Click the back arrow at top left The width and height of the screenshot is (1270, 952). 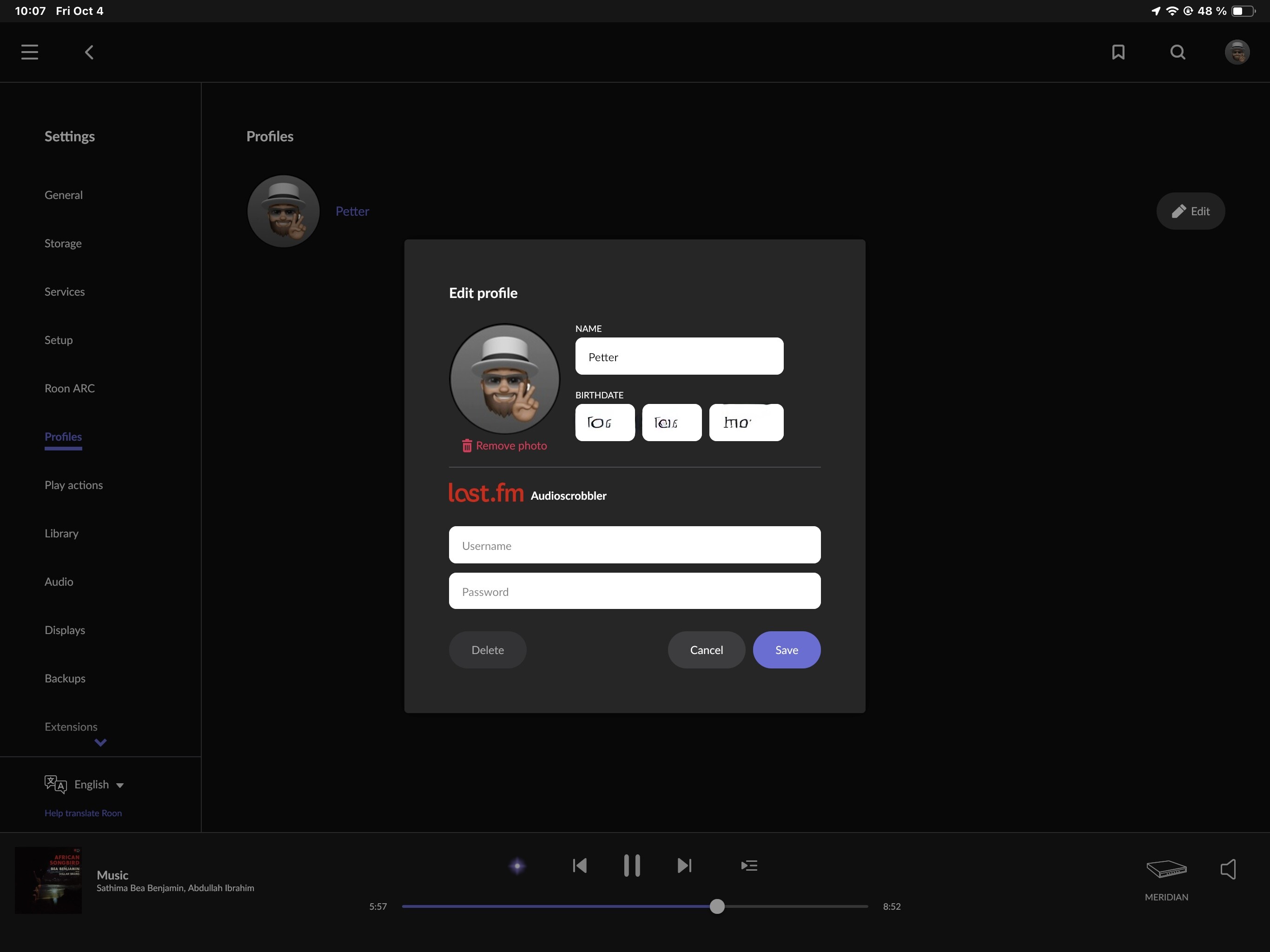tap(89, 52)
